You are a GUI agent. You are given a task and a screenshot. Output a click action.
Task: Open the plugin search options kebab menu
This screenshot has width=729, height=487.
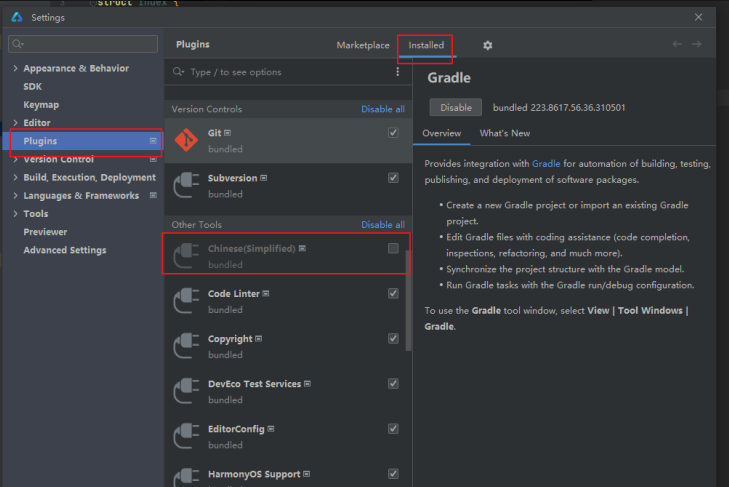coord(398,72)
